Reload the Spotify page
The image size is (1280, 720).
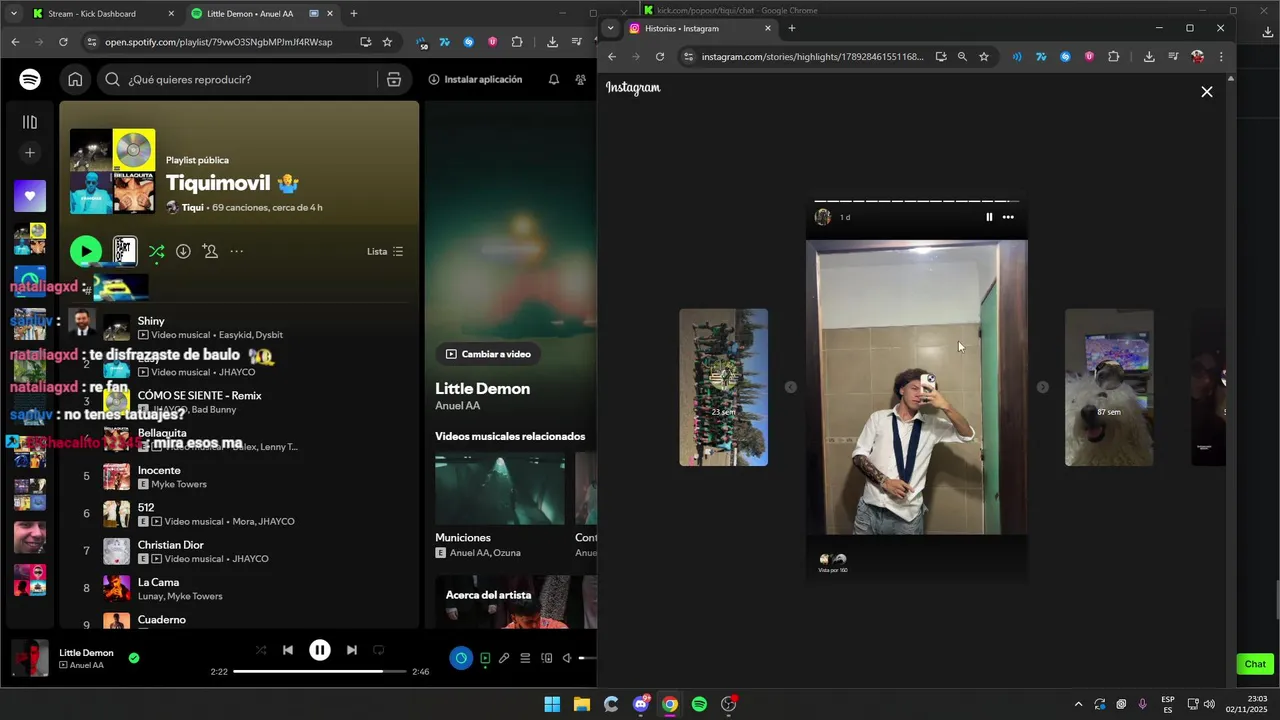(x=63, y=42)
